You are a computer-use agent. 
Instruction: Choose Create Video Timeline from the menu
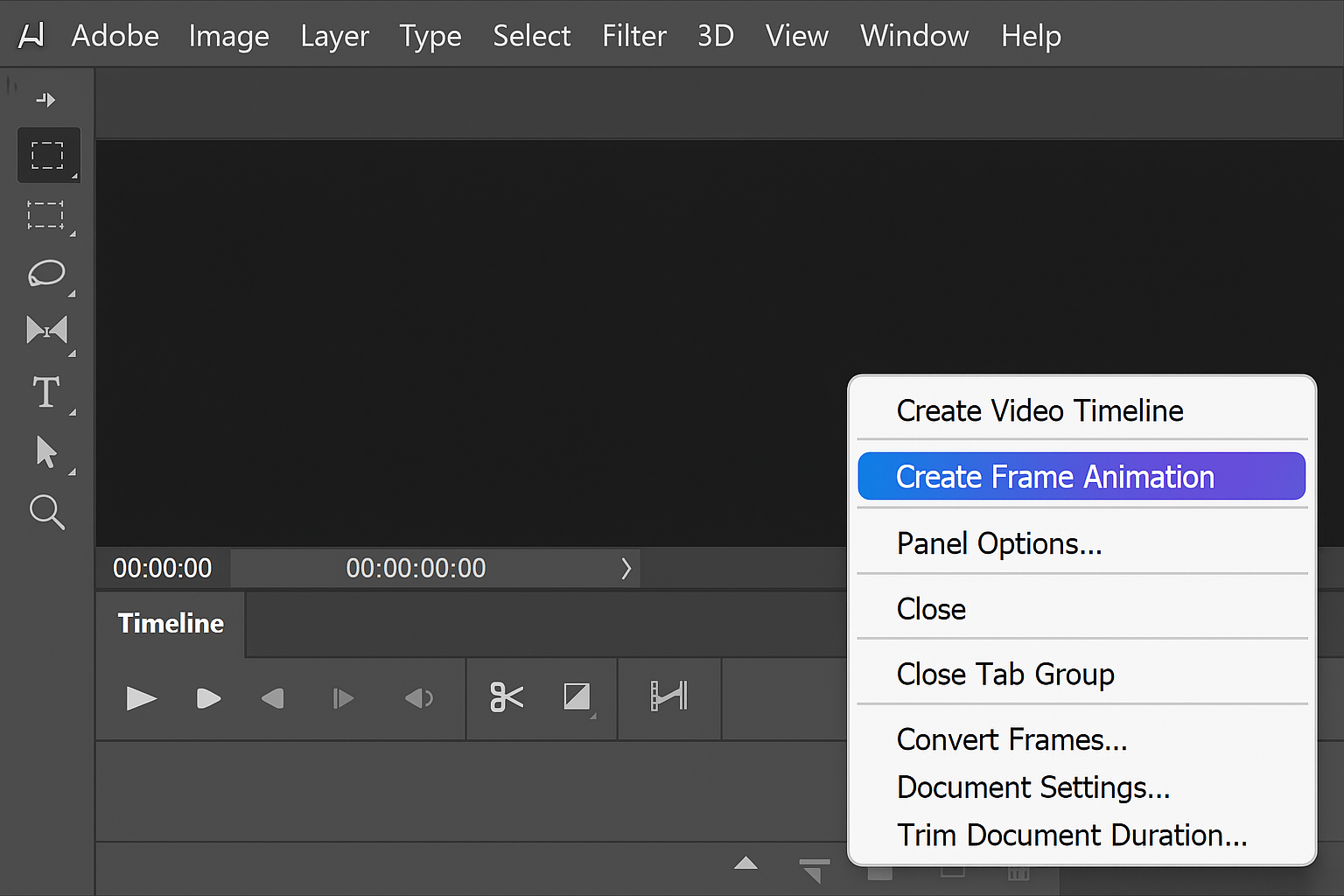[1082, 410]
